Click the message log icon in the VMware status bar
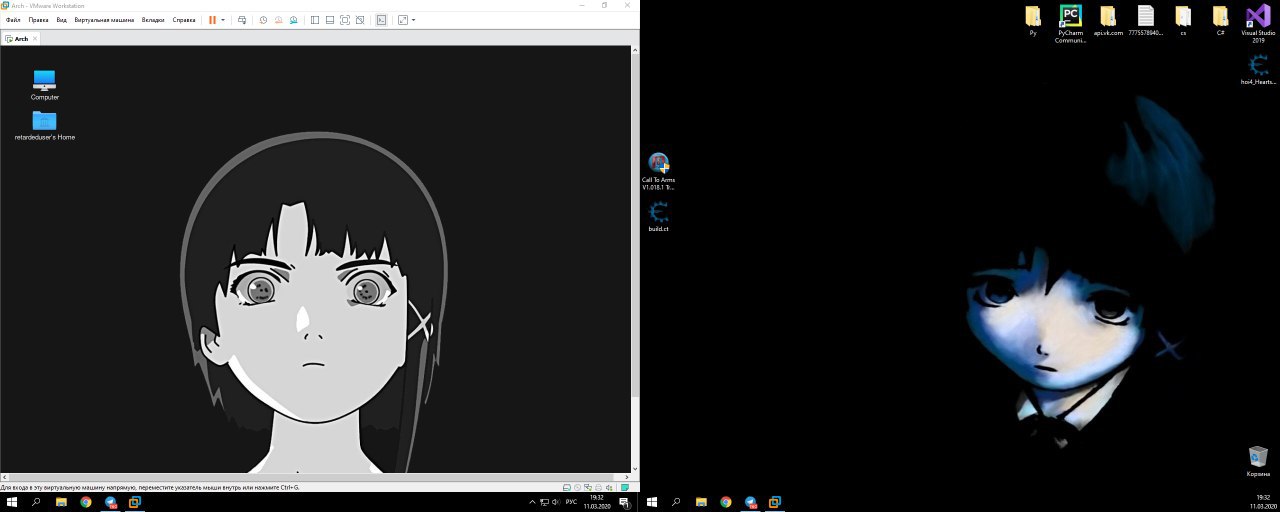This screenshot has width=1280, height=512. click(x=626, y=487)
